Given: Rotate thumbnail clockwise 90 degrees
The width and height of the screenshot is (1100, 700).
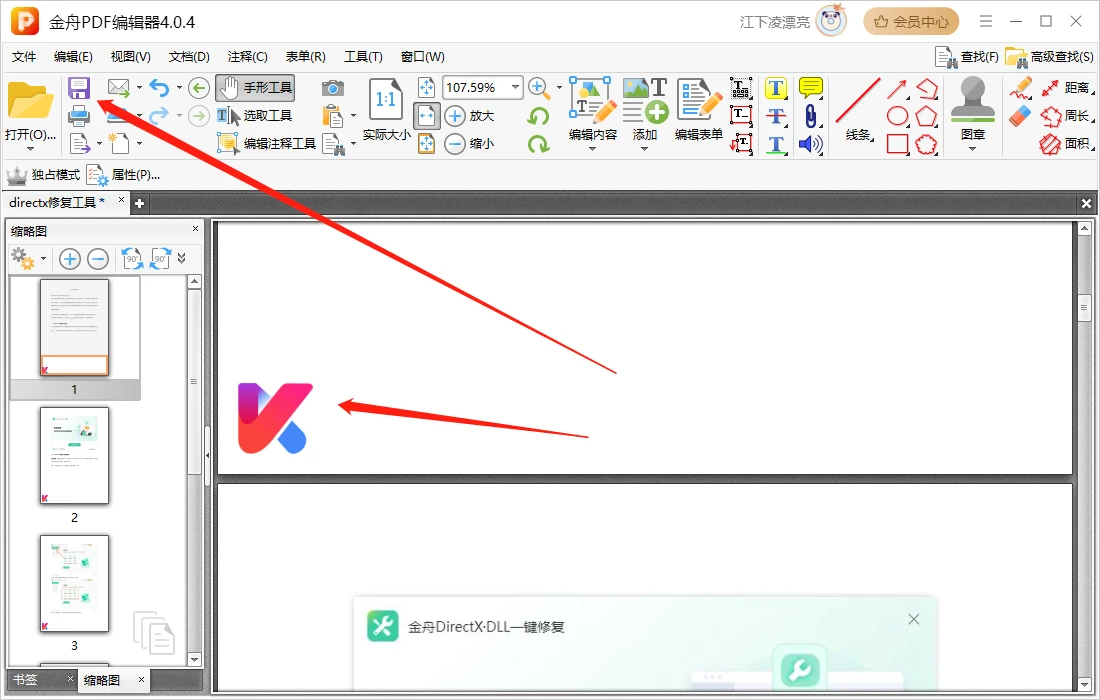Looking at the screenshot, I should tap(160, 259).
